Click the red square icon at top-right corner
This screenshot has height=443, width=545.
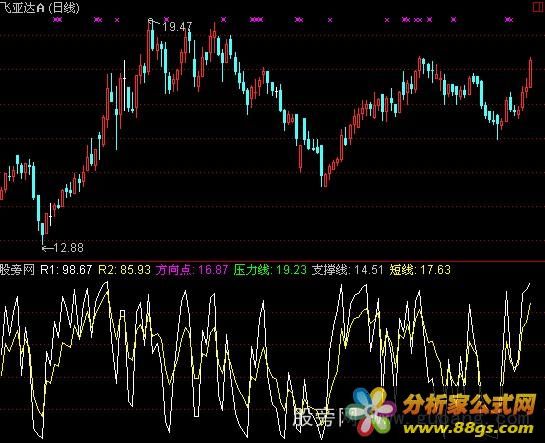(539, 7)
